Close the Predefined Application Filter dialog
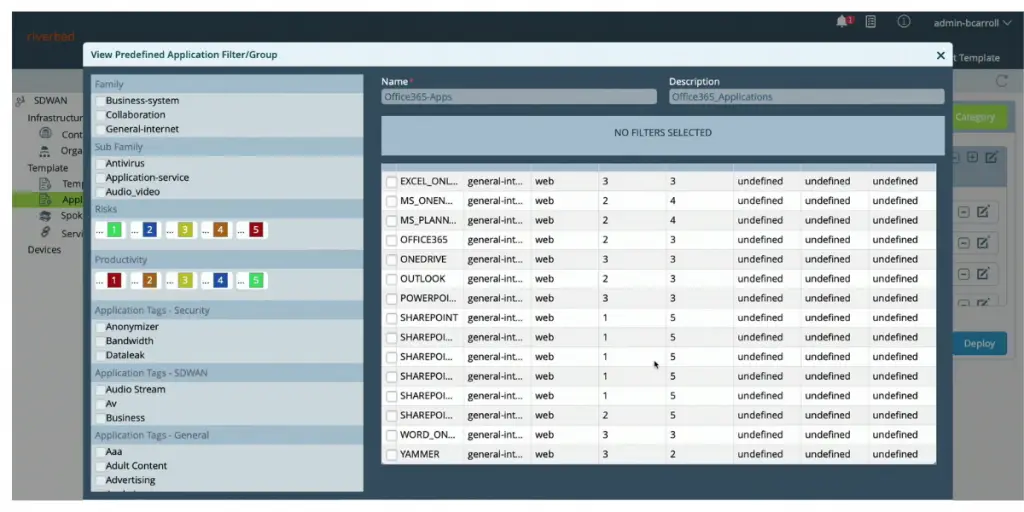Viewport: 1024px width, 512px height. 940,56
